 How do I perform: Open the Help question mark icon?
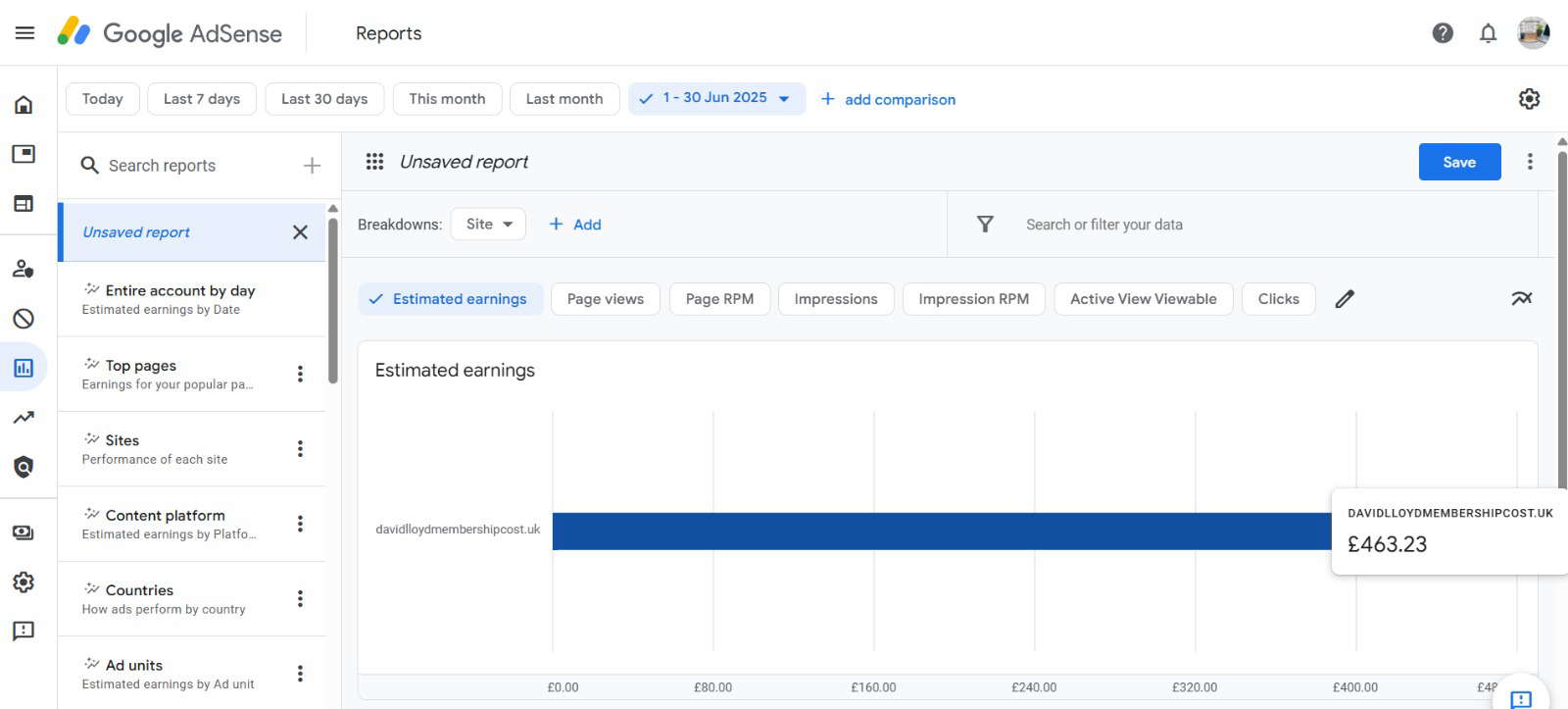click(x=1443, y=33)
